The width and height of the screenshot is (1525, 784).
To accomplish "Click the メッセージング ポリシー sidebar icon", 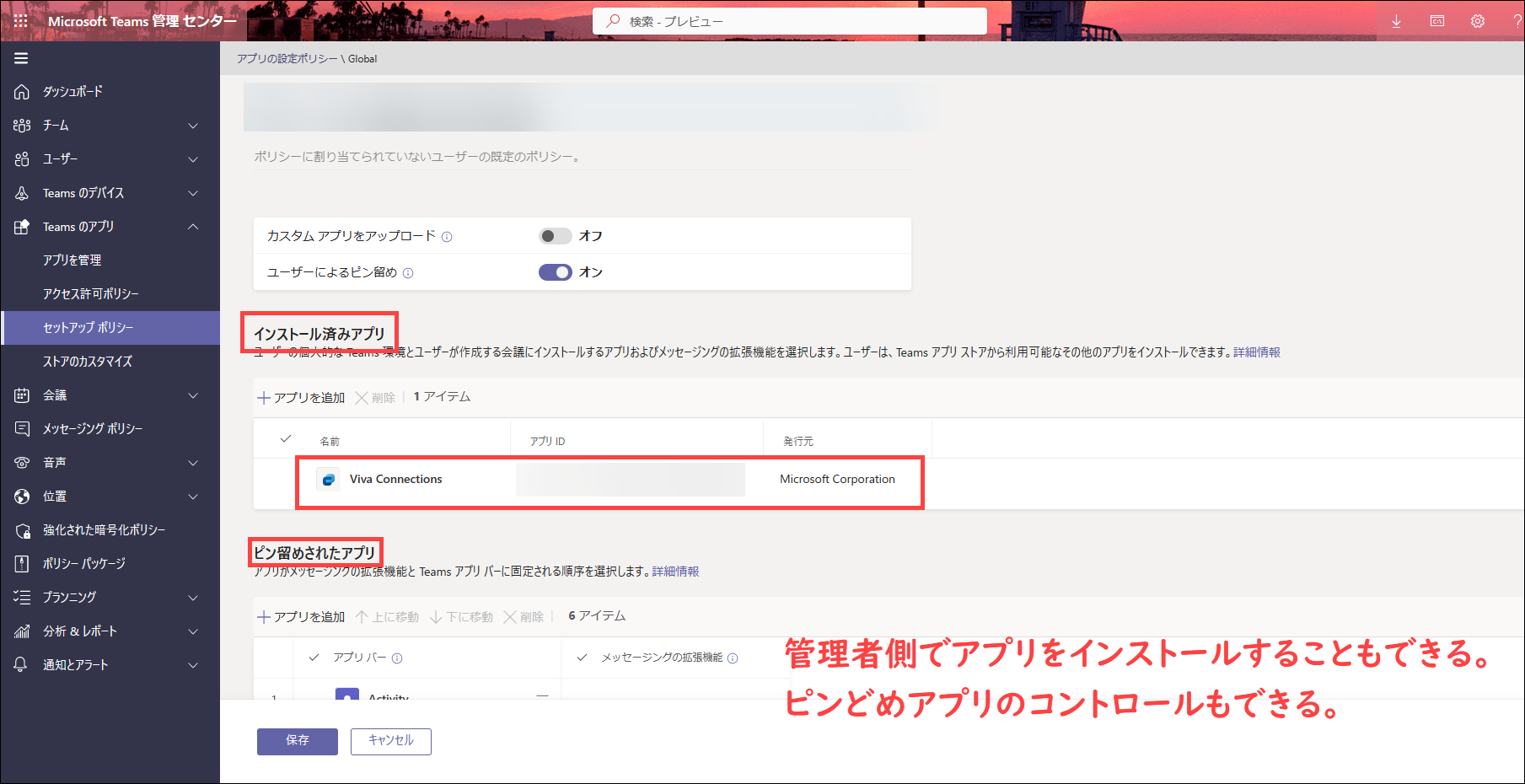I will (x=22, y=429).
